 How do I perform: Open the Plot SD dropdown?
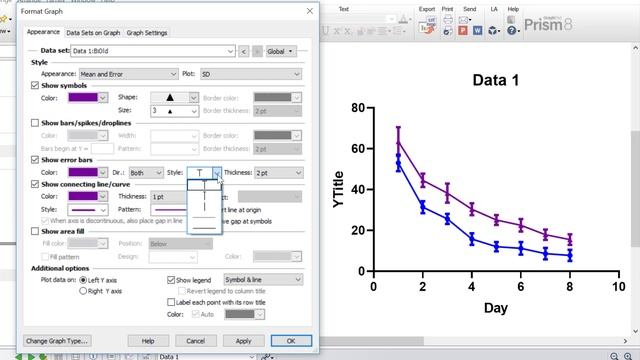coord(251,74)
